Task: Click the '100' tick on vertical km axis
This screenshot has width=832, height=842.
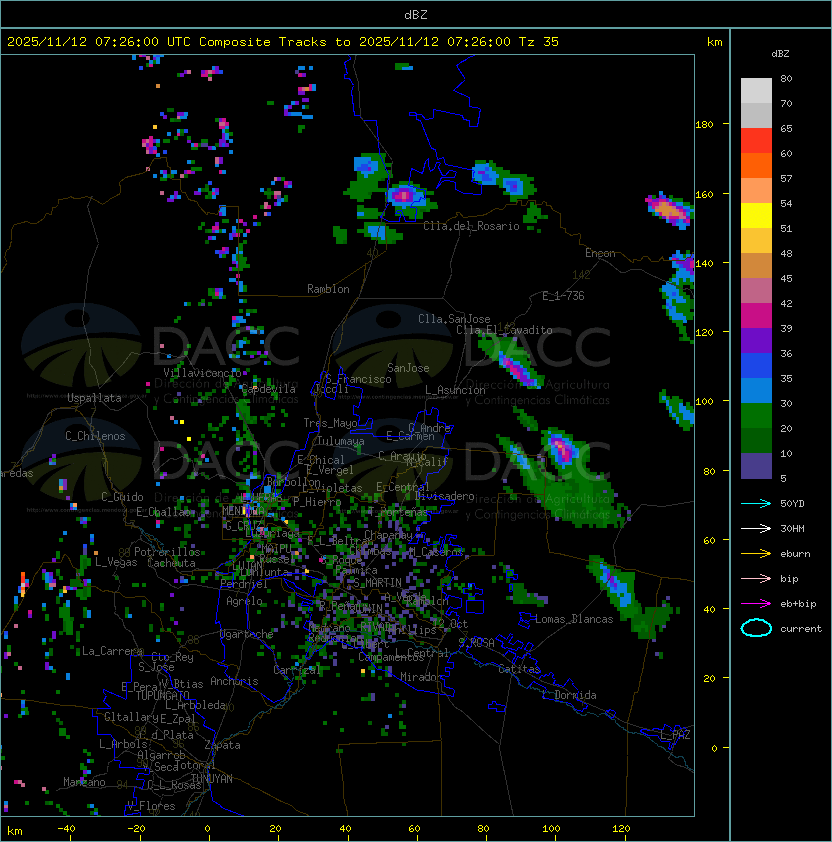Action: tap(704, 402)
